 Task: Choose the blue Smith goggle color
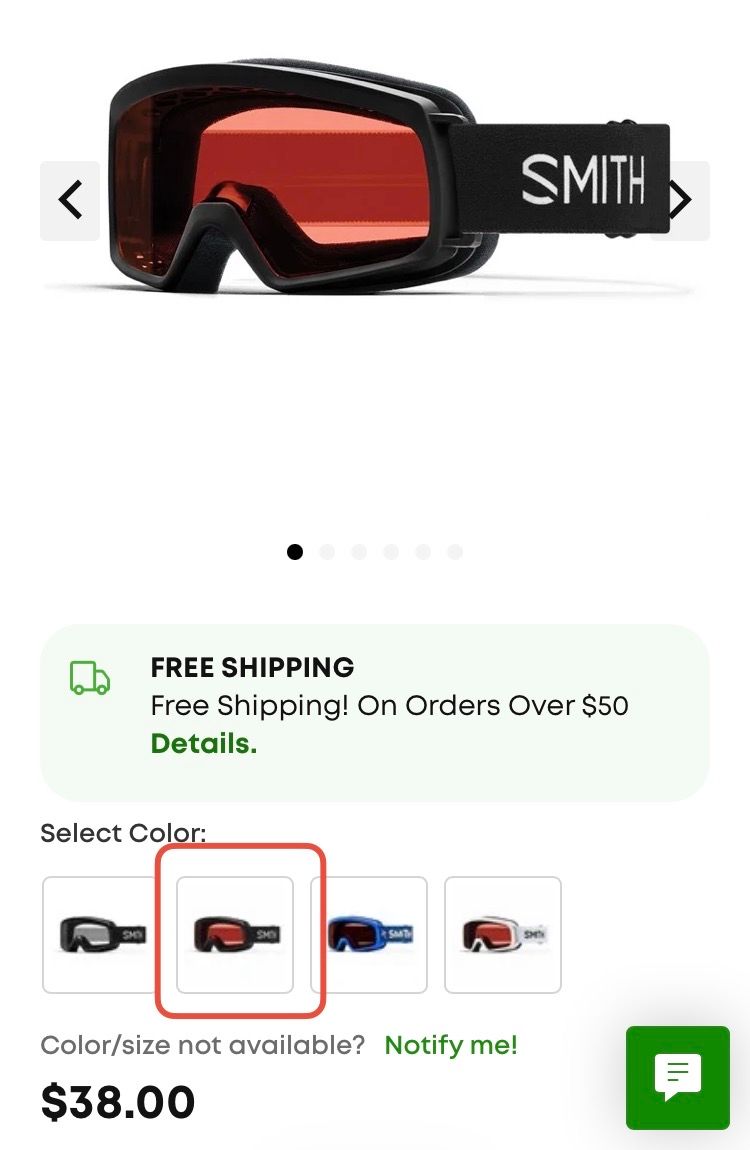click(369, 935)
